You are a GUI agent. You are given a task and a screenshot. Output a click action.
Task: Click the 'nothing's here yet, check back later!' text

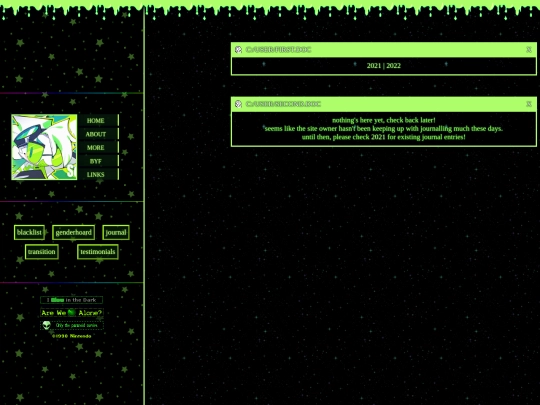pyautogui.click(x=384, y=120)
